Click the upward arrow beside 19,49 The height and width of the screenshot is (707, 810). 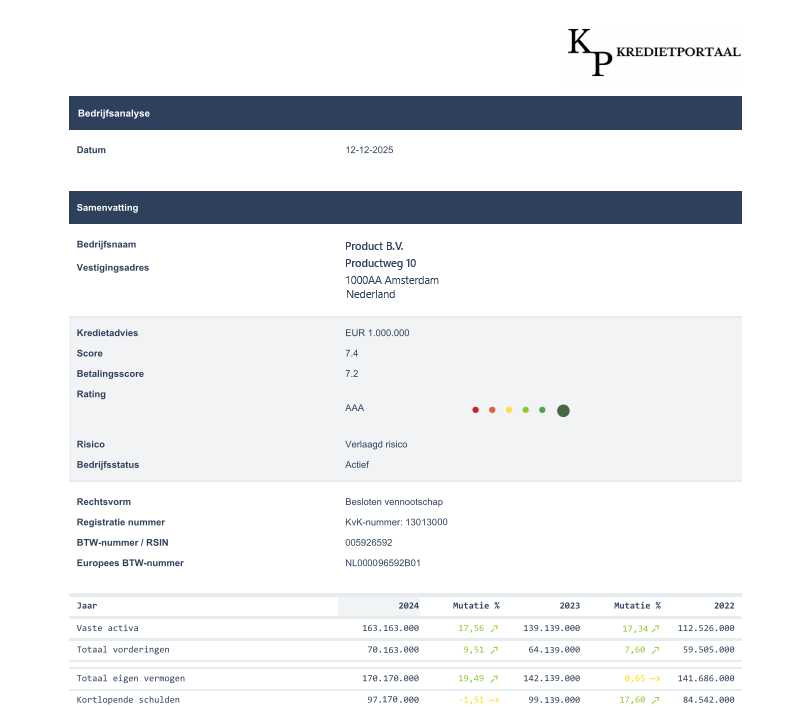[x=494, y=678]
